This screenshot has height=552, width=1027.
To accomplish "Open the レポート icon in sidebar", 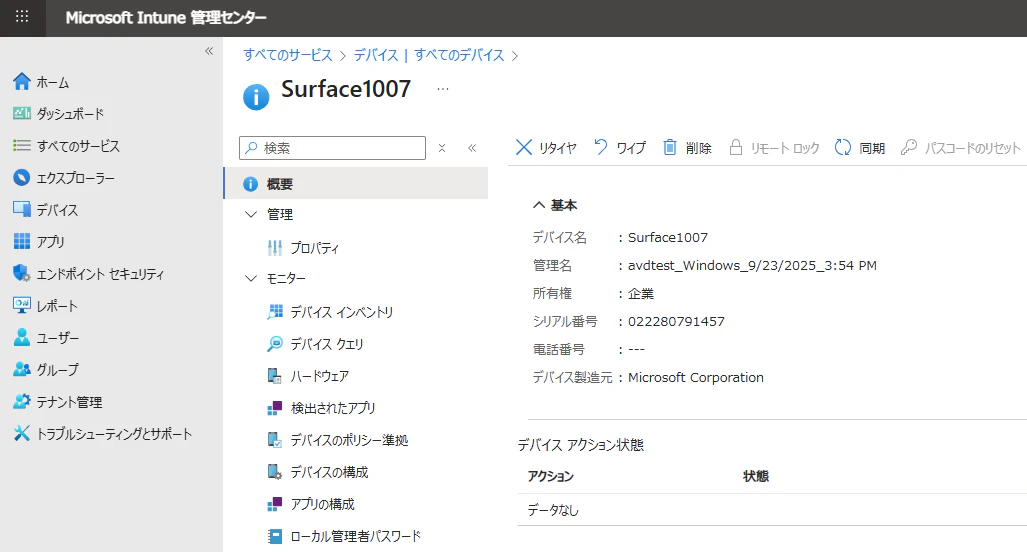I will 22,305.
